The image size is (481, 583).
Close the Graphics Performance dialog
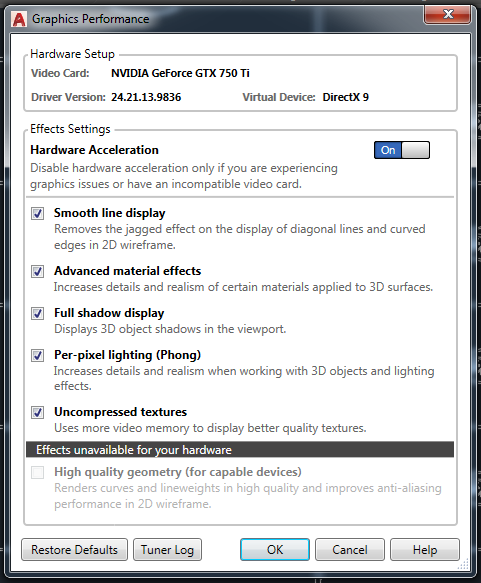[448, 15]
